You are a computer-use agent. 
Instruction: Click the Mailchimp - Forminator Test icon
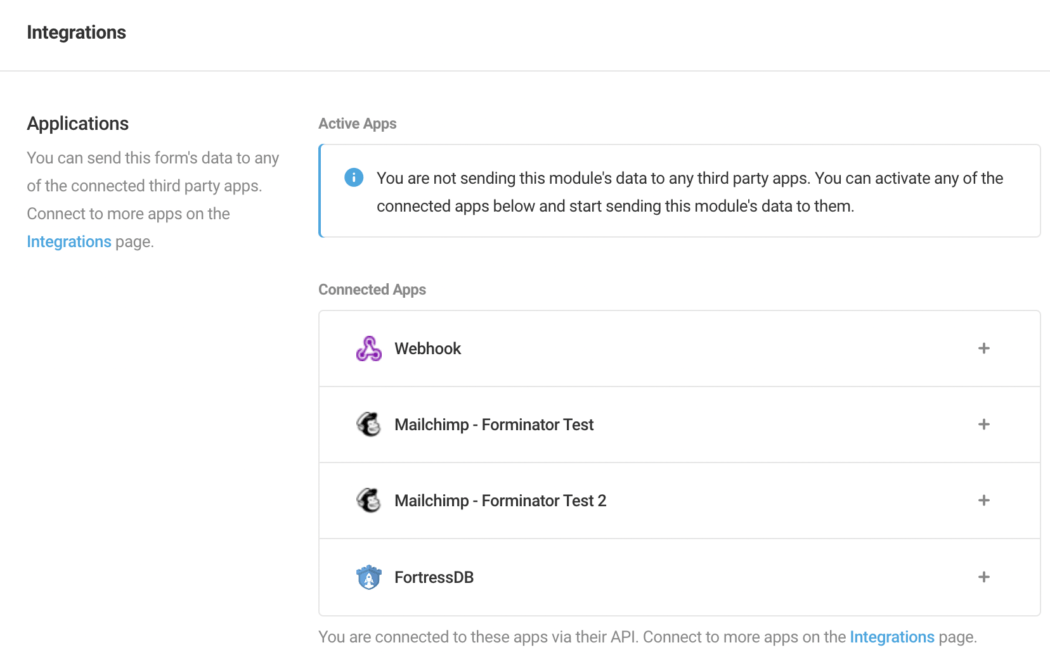(369, 425)
